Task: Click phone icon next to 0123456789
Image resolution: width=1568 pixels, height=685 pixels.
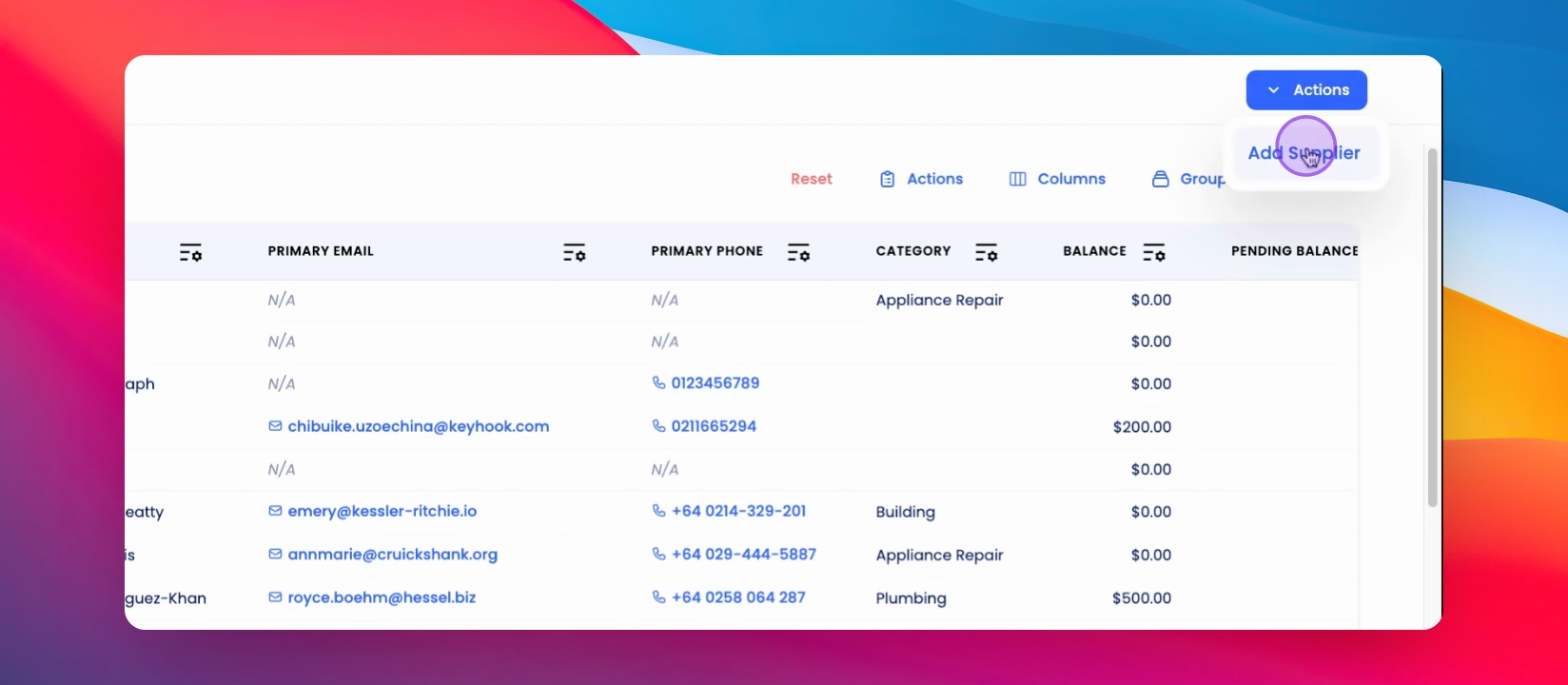Action: (658, 382)
